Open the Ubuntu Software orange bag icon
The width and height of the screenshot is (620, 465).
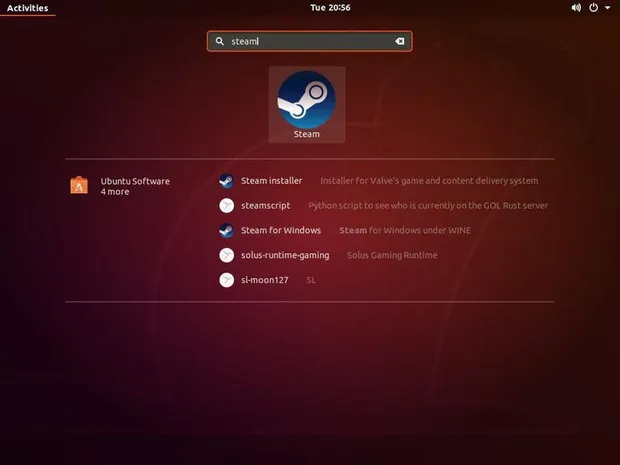(x=79, y=185)
